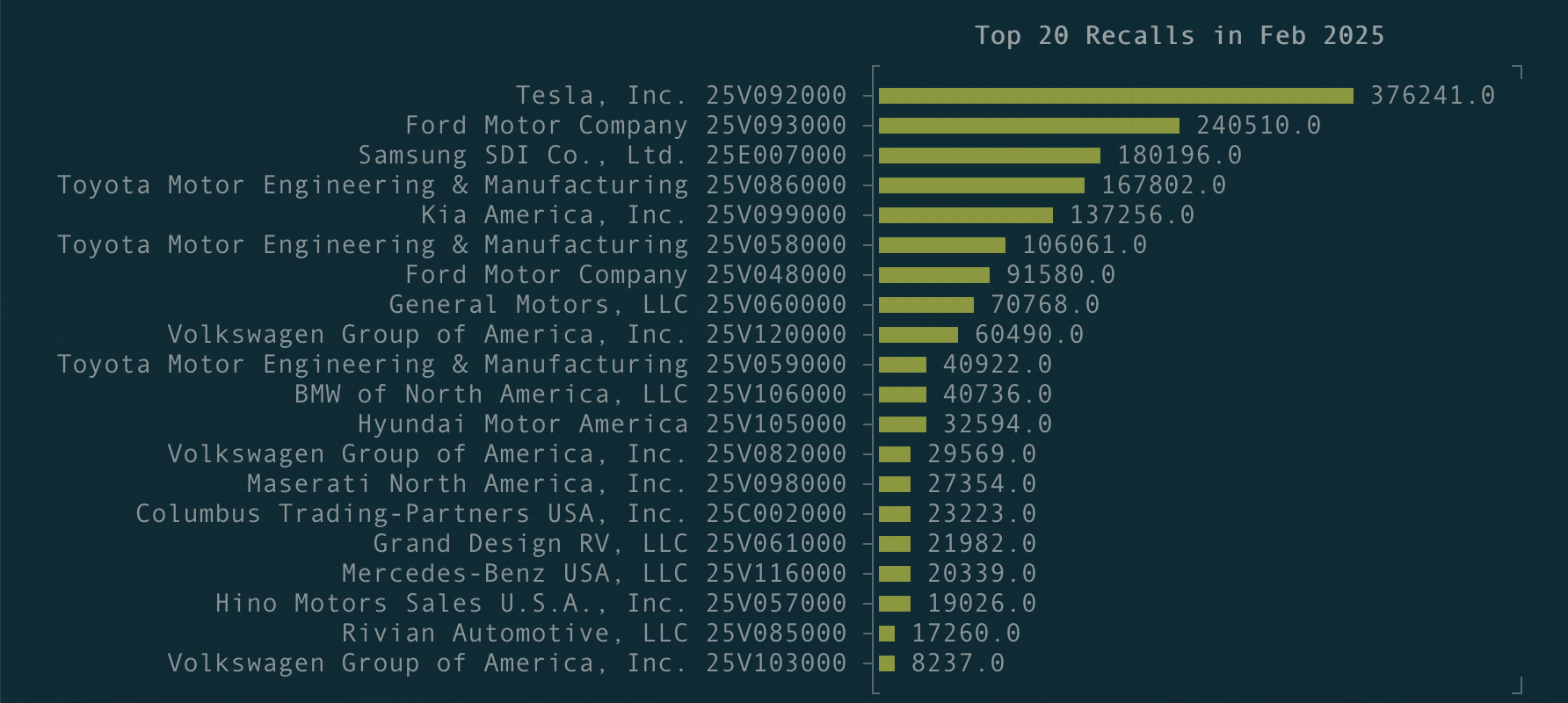Click the value 240510.0

(x=1259, y=125)
